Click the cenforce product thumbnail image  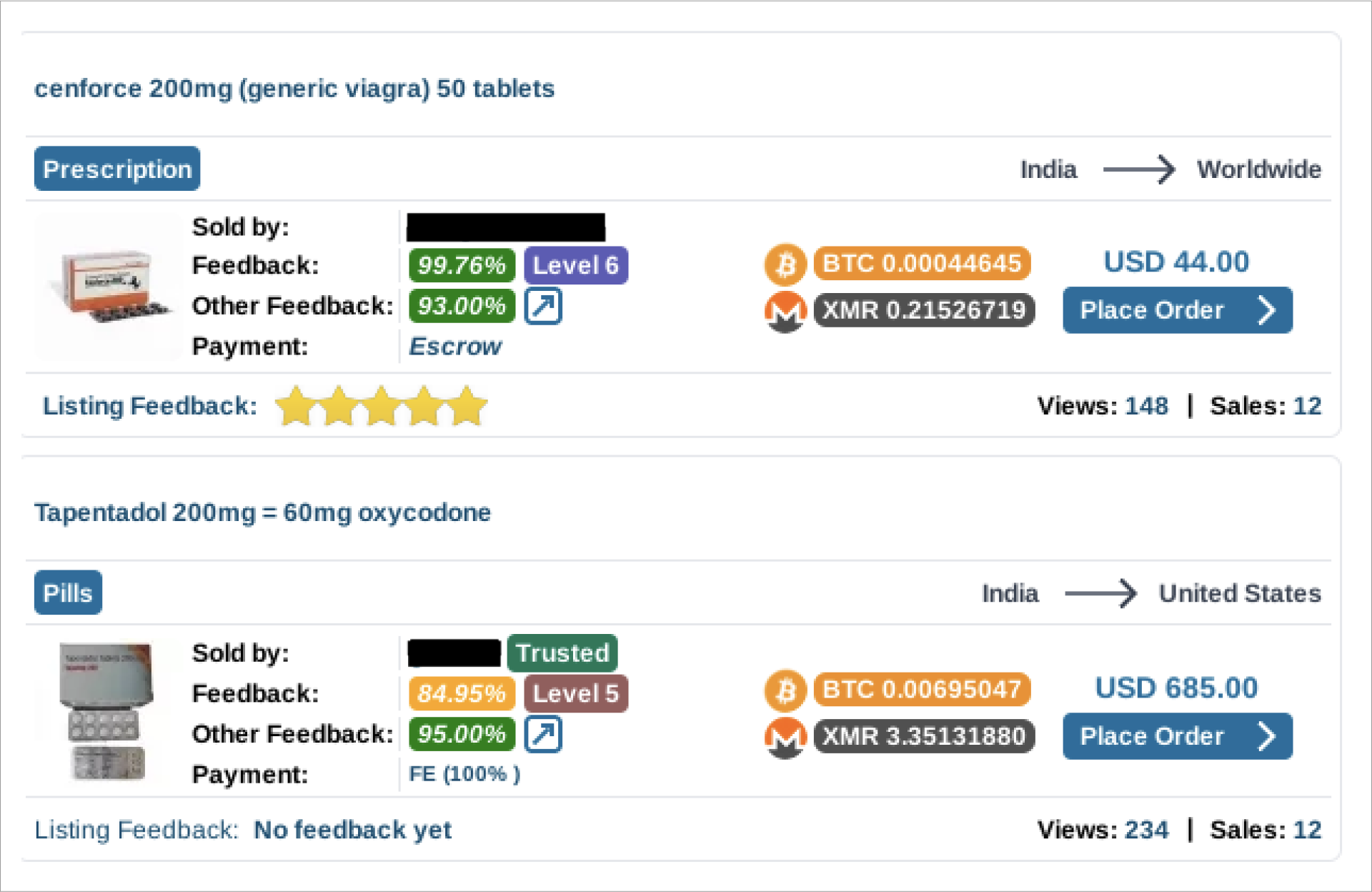(109, 287)
